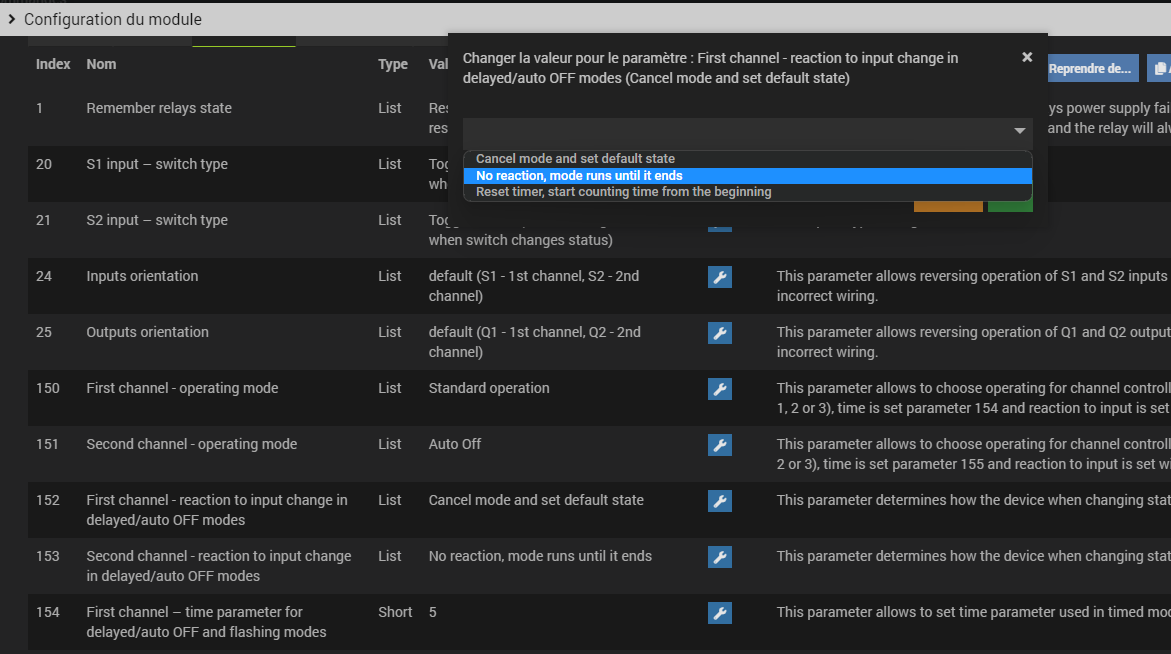Screen dimensions: 1171x654
Task: Edit First channel operating mode via wrench
Action: (x=720, y=389)
